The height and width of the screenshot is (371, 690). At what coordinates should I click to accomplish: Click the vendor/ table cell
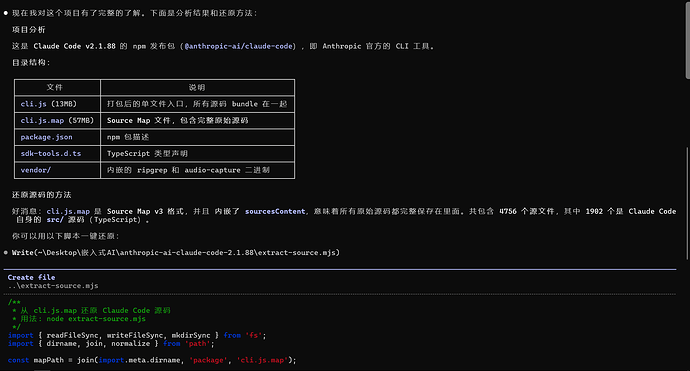[58, 170]
